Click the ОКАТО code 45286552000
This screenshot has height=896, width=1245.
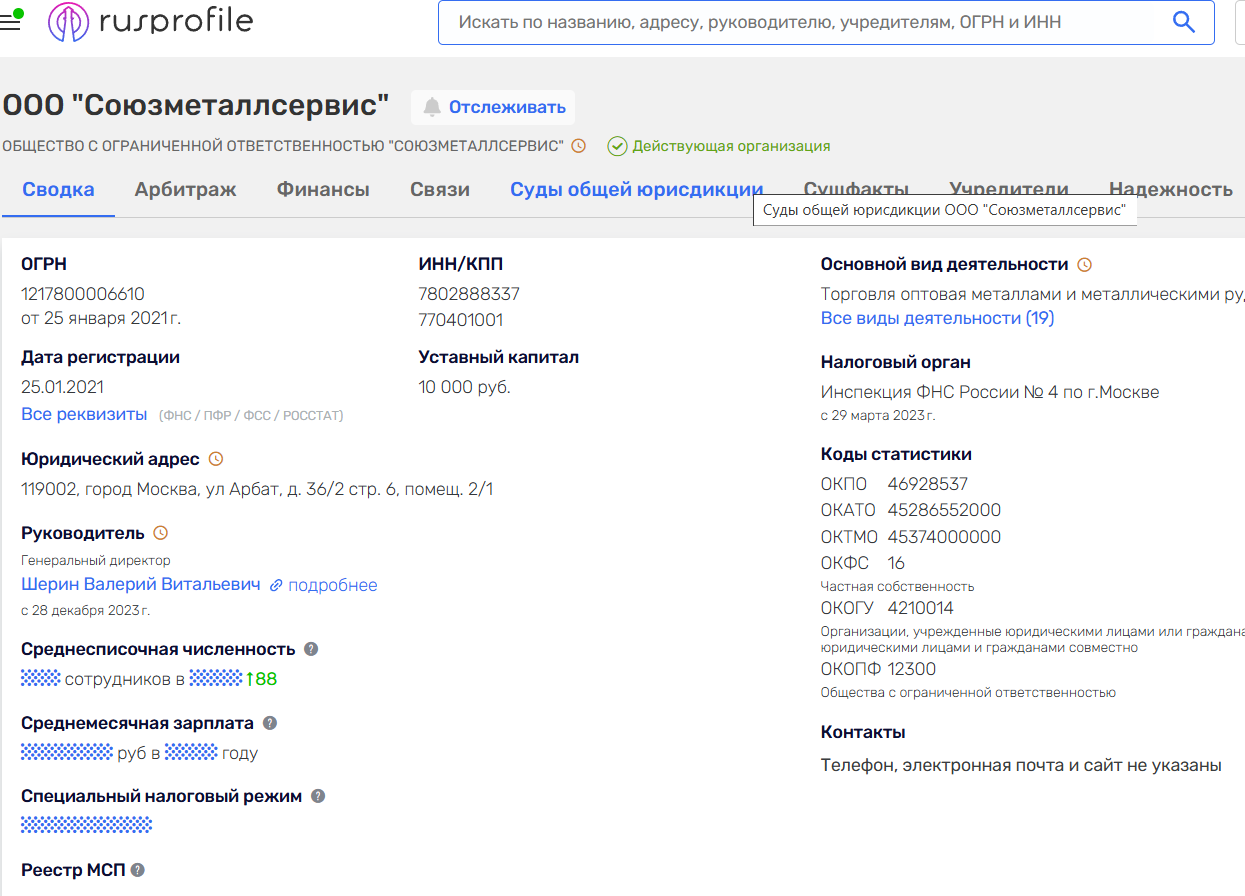click(944, 510)
